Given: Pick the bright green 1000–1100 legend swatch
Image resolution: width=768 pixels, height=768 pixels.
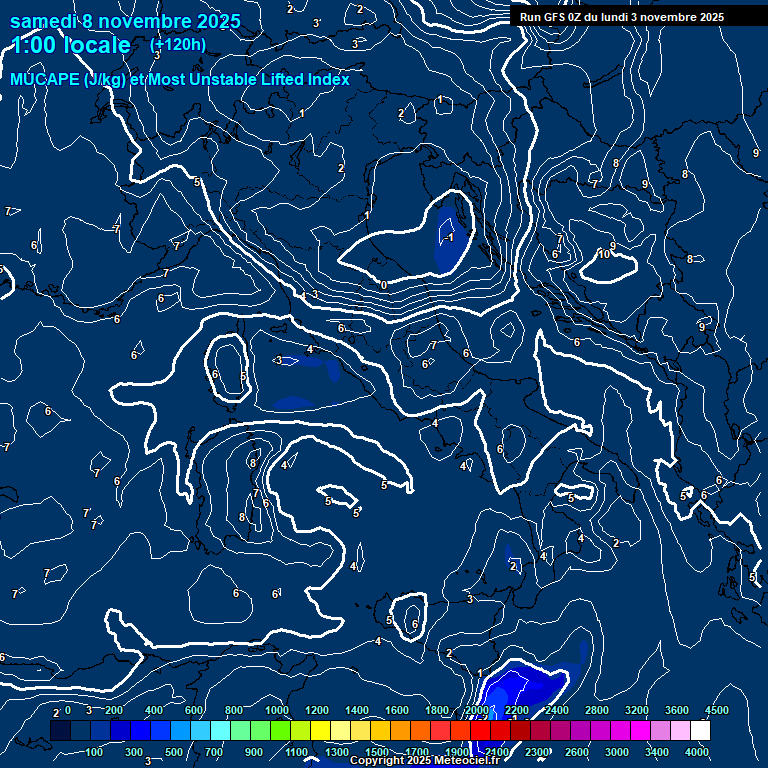Looking at the screenshot, I should coord(281,730).
